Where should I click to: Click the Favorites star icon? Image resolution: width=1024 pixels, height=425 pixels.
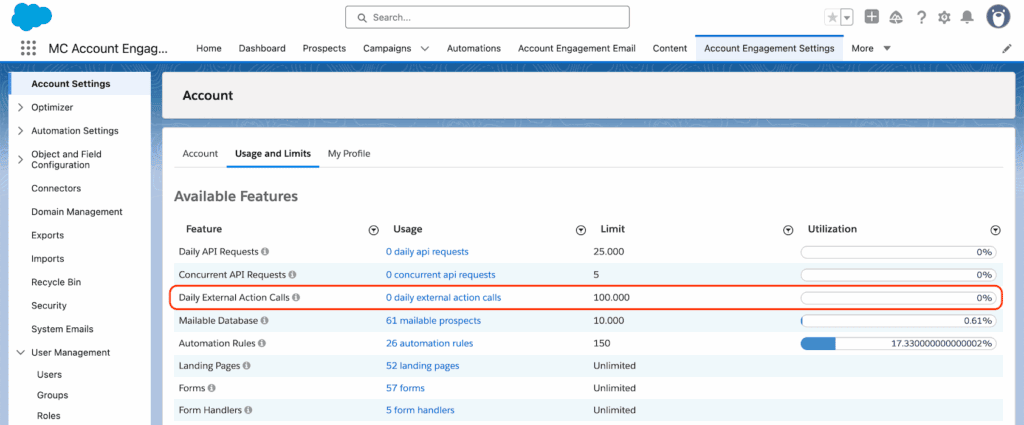pyautogui.click(x=832, y=18)
